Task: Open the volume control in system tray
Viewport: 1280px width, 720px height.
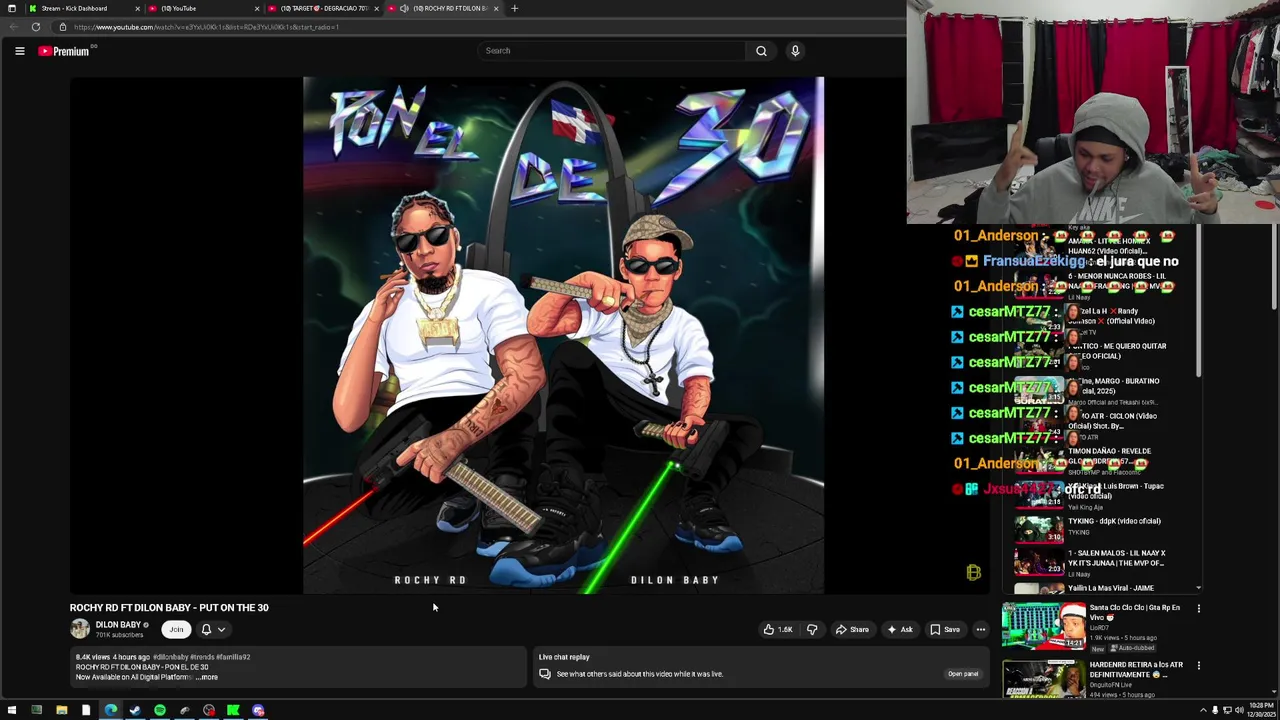Action: point(1239,711)
